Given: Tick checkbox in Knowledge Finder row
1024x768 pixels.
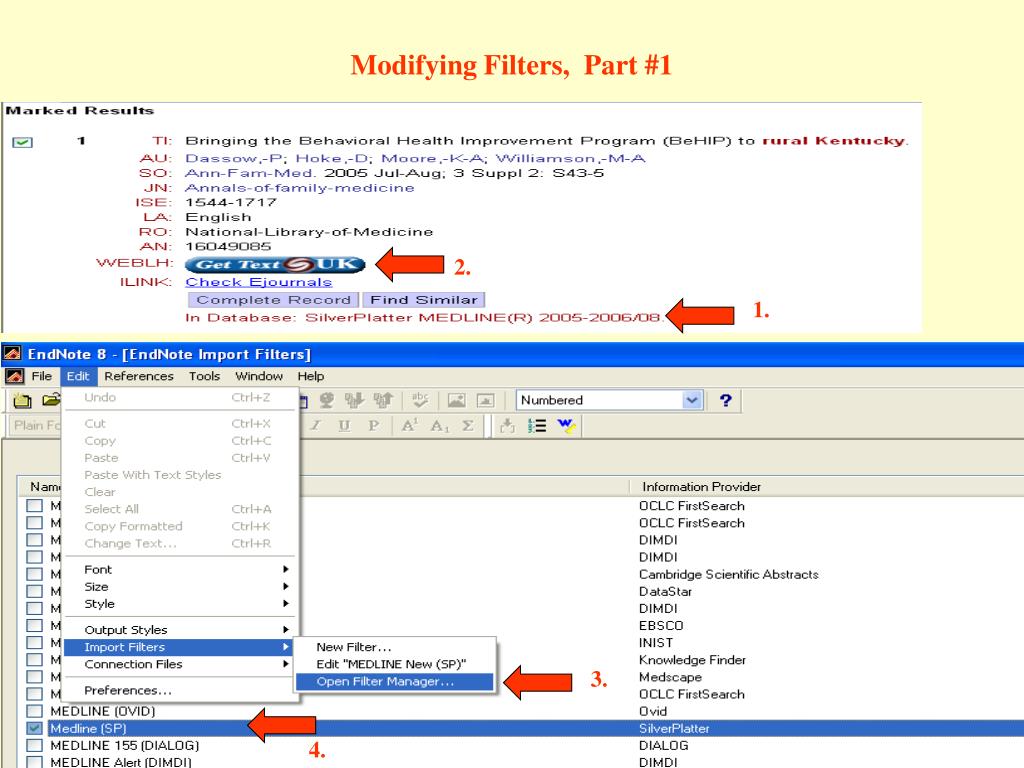Looking at the screenshot, I should (x=35, y=660).
